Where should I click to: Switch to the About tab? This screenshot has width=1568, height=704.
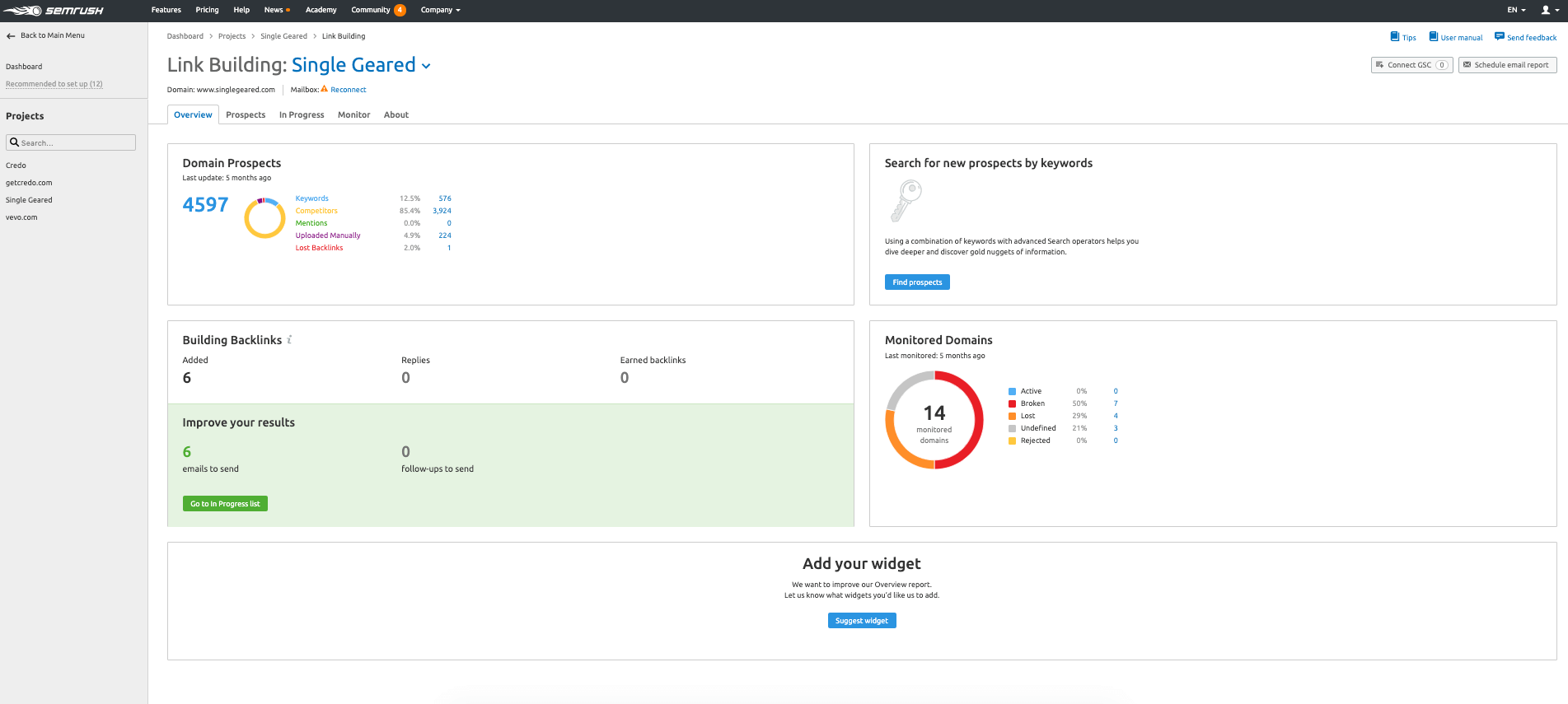pos(396,114)
